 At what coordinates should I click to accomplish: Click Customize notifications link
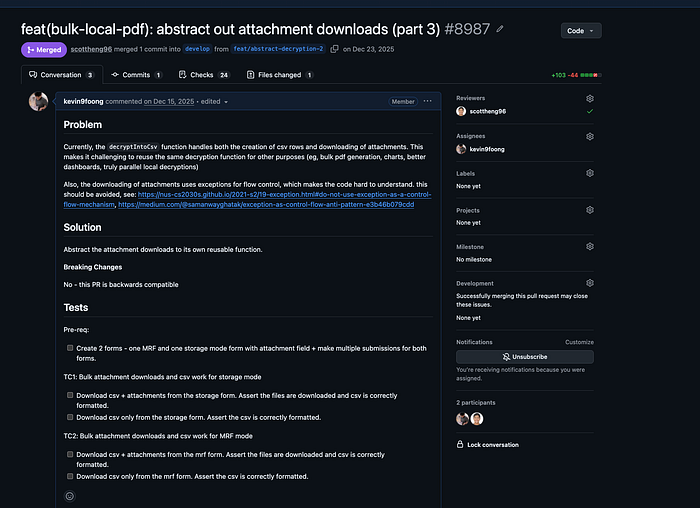click(579, 342)
